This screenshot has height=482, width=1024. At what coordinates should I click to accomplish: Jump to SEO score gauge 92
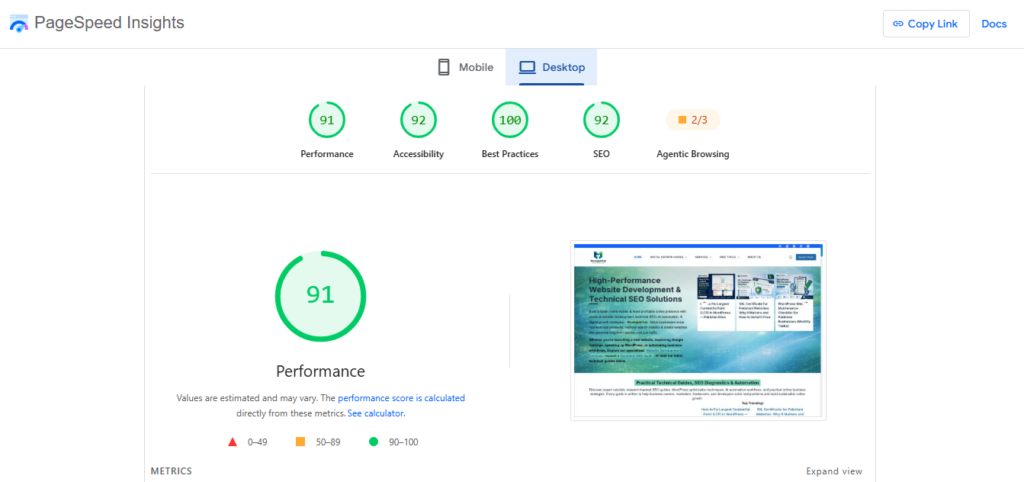coord(601,120)
